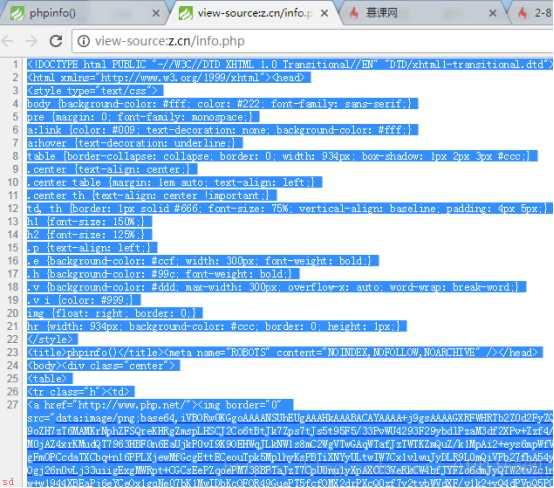This screenshot has width=554, height=488.
Task: Click the closing /style tag line
Action: pyautogui.click(x=52, y=339)
